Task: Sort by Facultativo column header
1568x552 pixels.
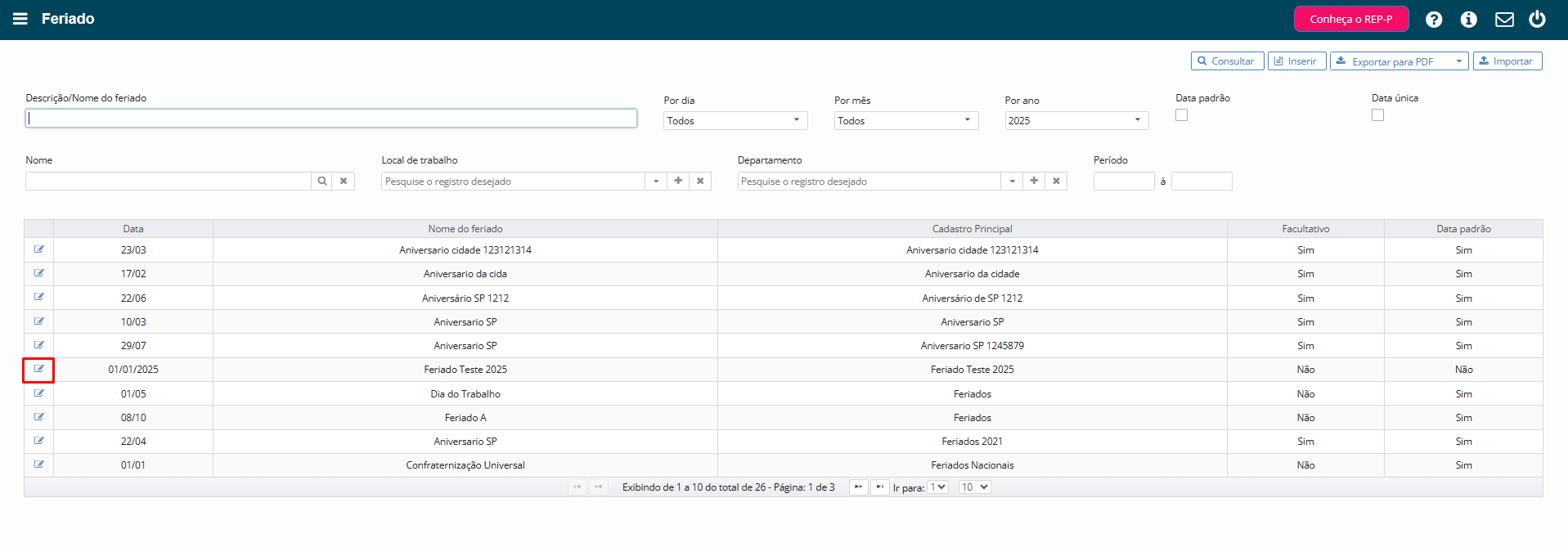Action: pos(1305,229)
